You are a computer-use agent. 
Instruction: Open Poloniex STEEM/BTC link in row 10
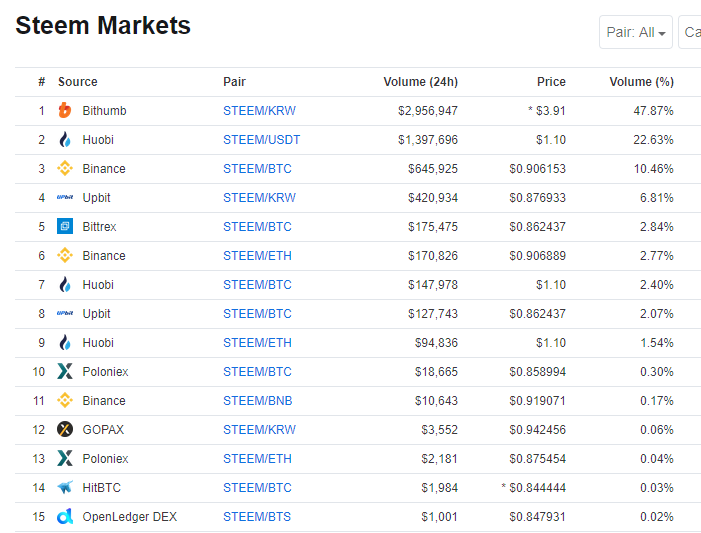tap(257, 372)
